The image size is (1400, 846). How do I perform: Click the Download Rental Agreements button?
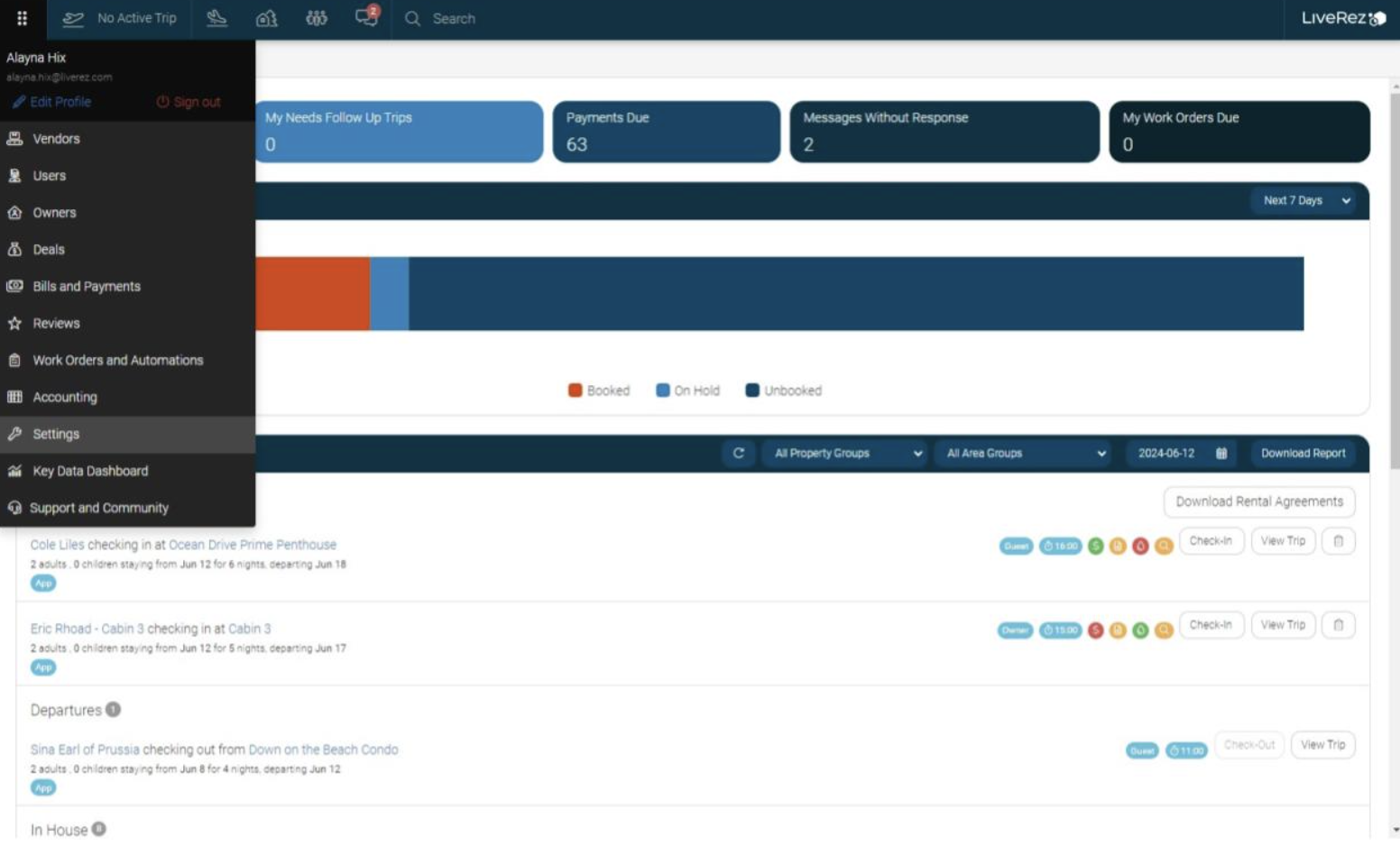[1258, 501]
